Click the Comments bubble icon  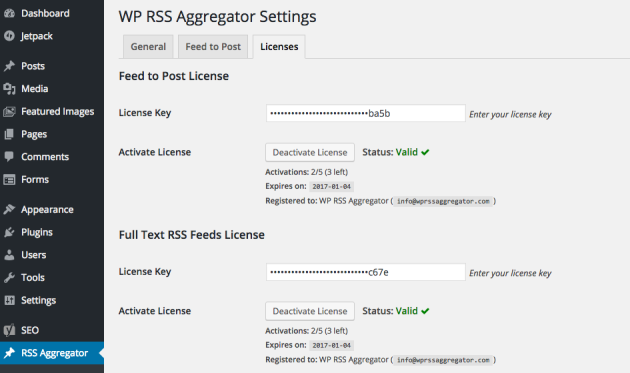click(x=9, y=156)
